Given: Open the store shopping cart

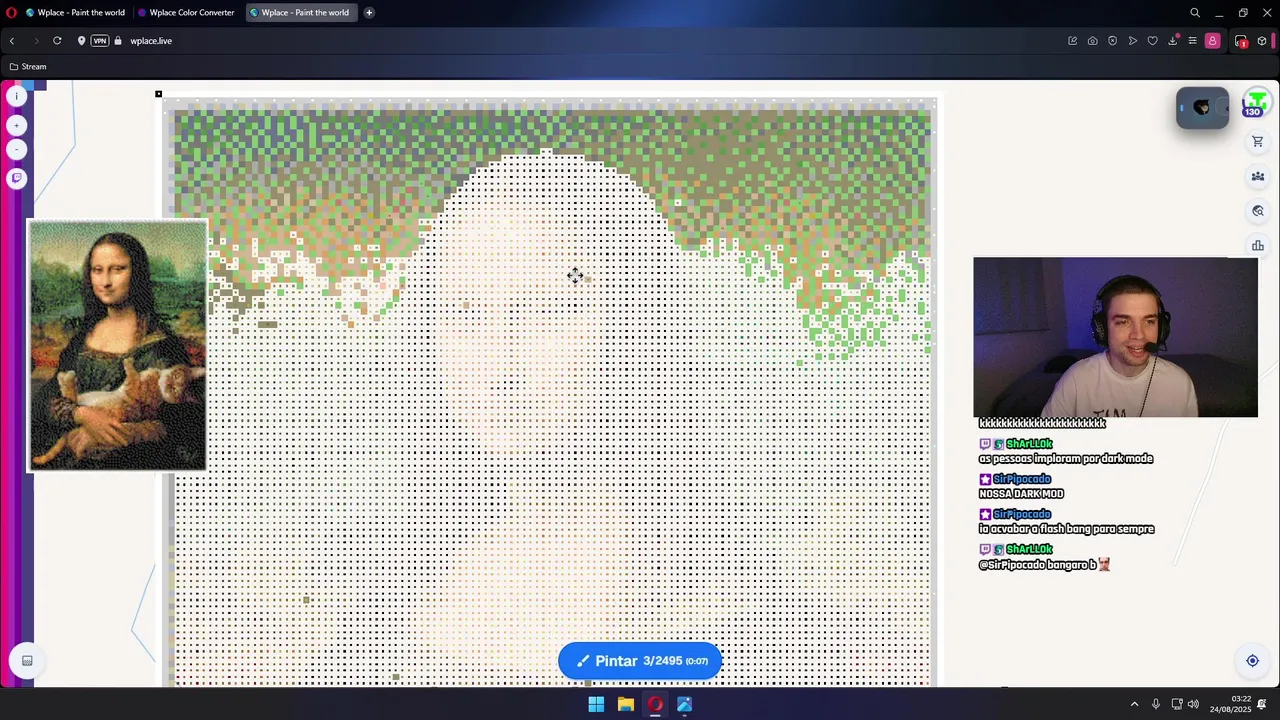Looking at the screenshot, I should click(x=1258, y=142).
